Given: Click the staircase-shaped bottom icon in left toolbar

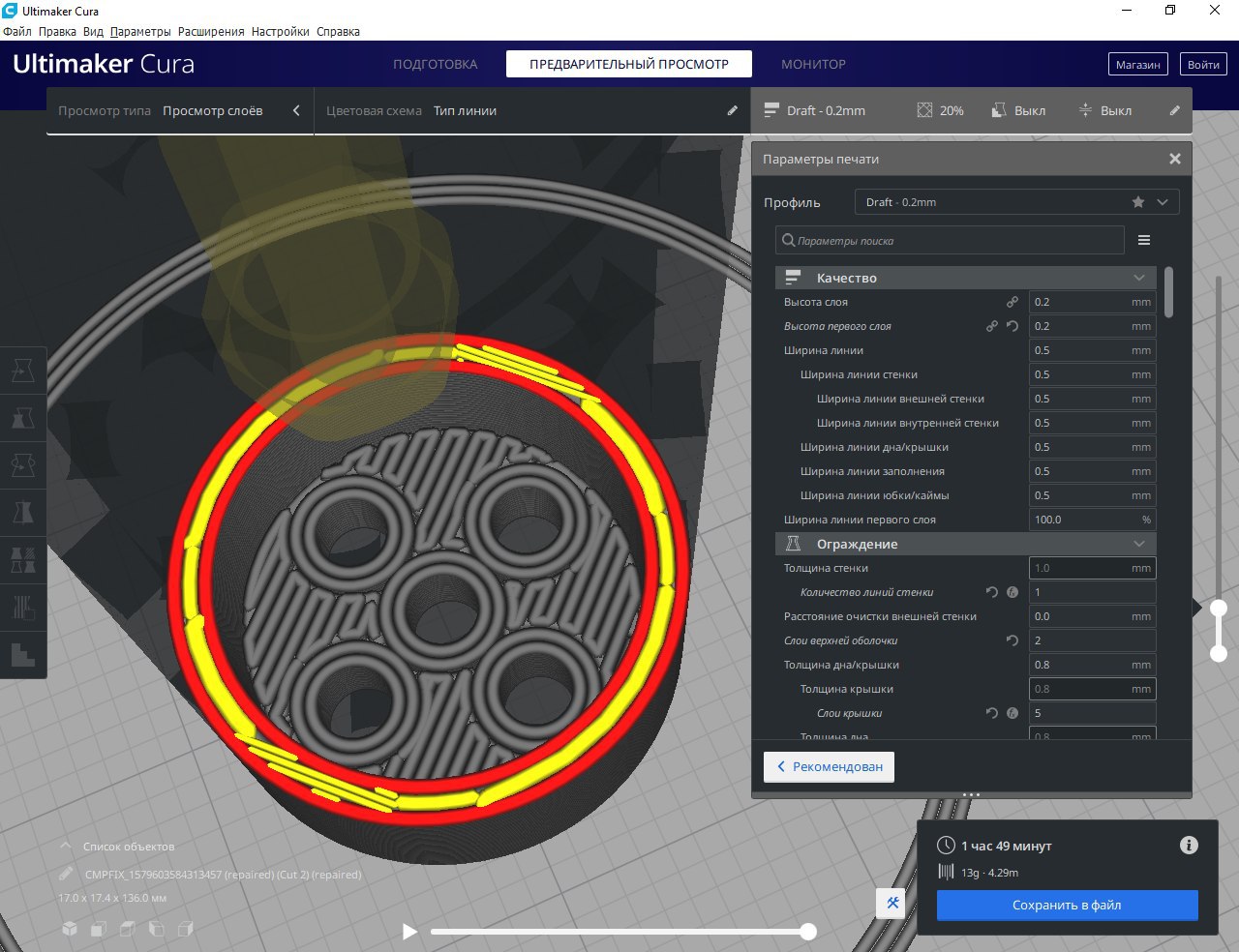Looking at the screenshot, I should point(23,655).
